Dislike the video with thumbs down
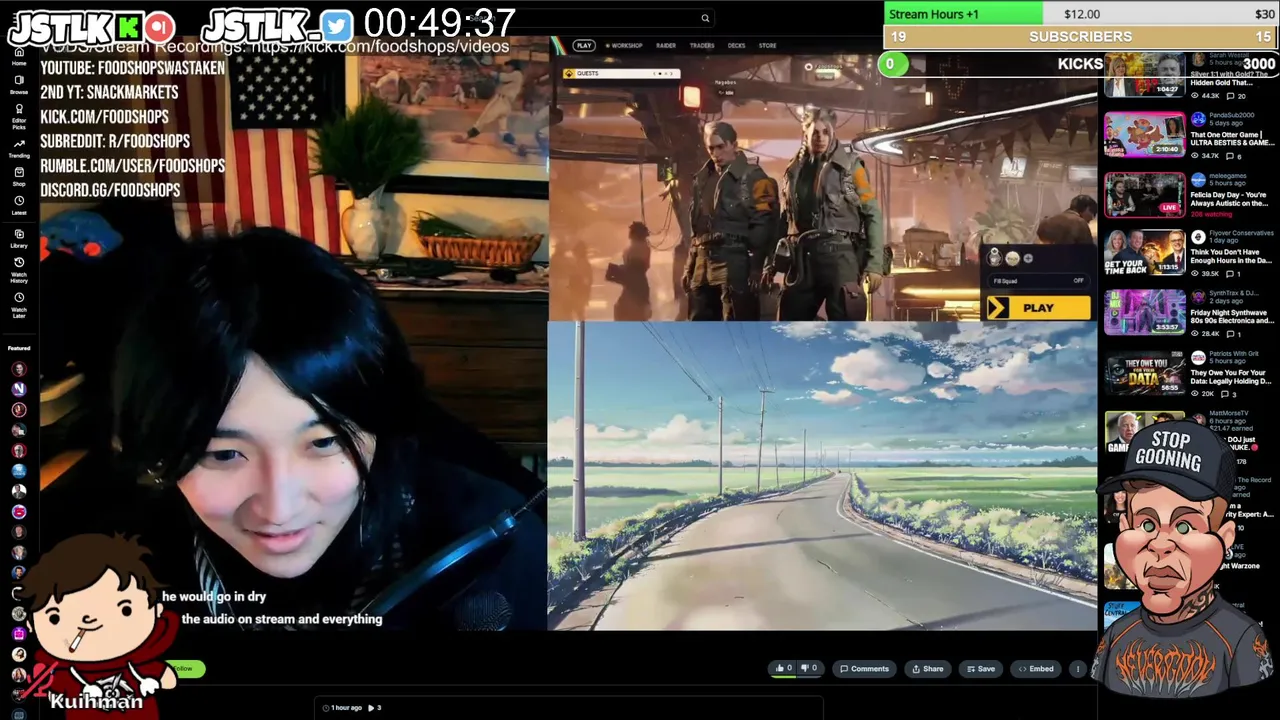The width and height of the screenshot is (1280, 720). point(808,668)
